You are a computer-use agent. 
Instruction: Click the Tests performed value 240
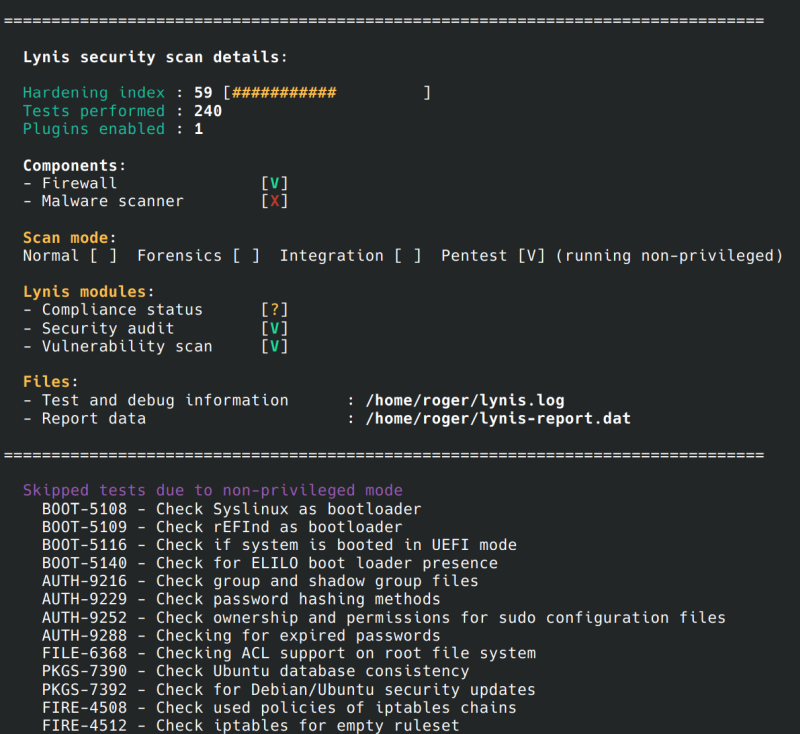pos(208,111)
